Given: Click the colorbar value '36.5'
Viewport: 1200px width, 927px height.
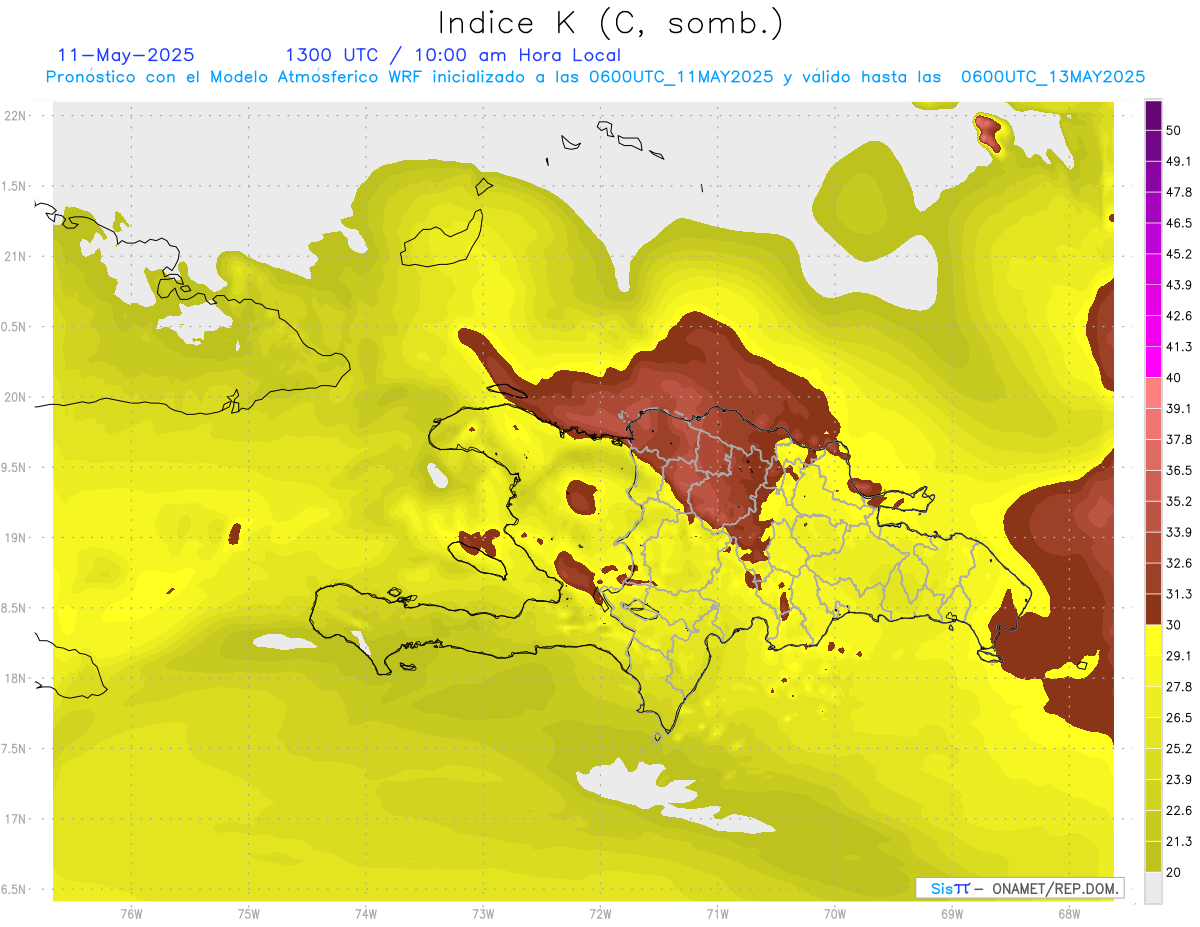Looking at the screenshot, I should click(x=1179, y=470).
